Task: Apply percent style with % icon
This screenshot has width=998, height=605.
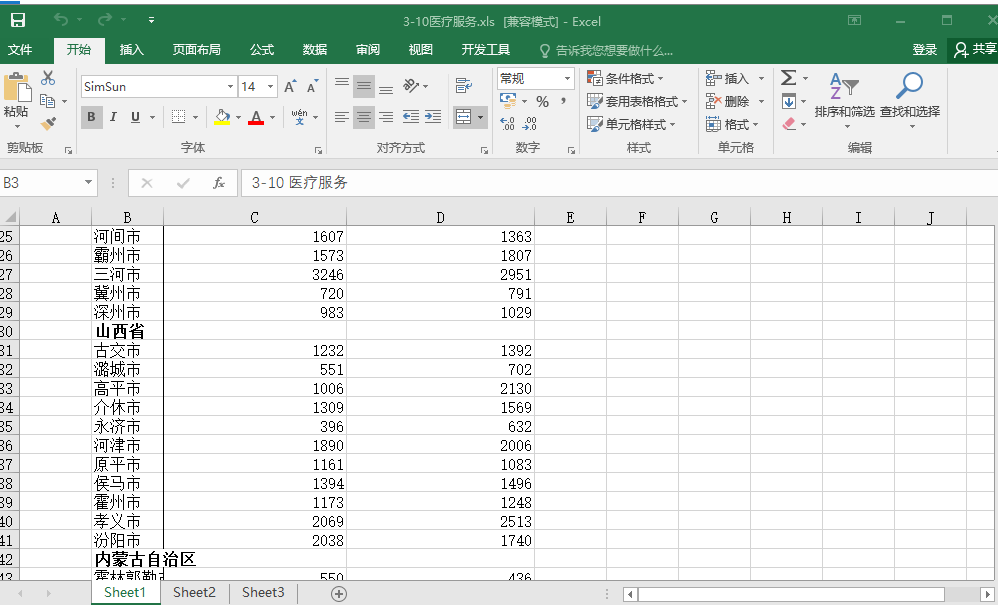Action: [542, 101]
